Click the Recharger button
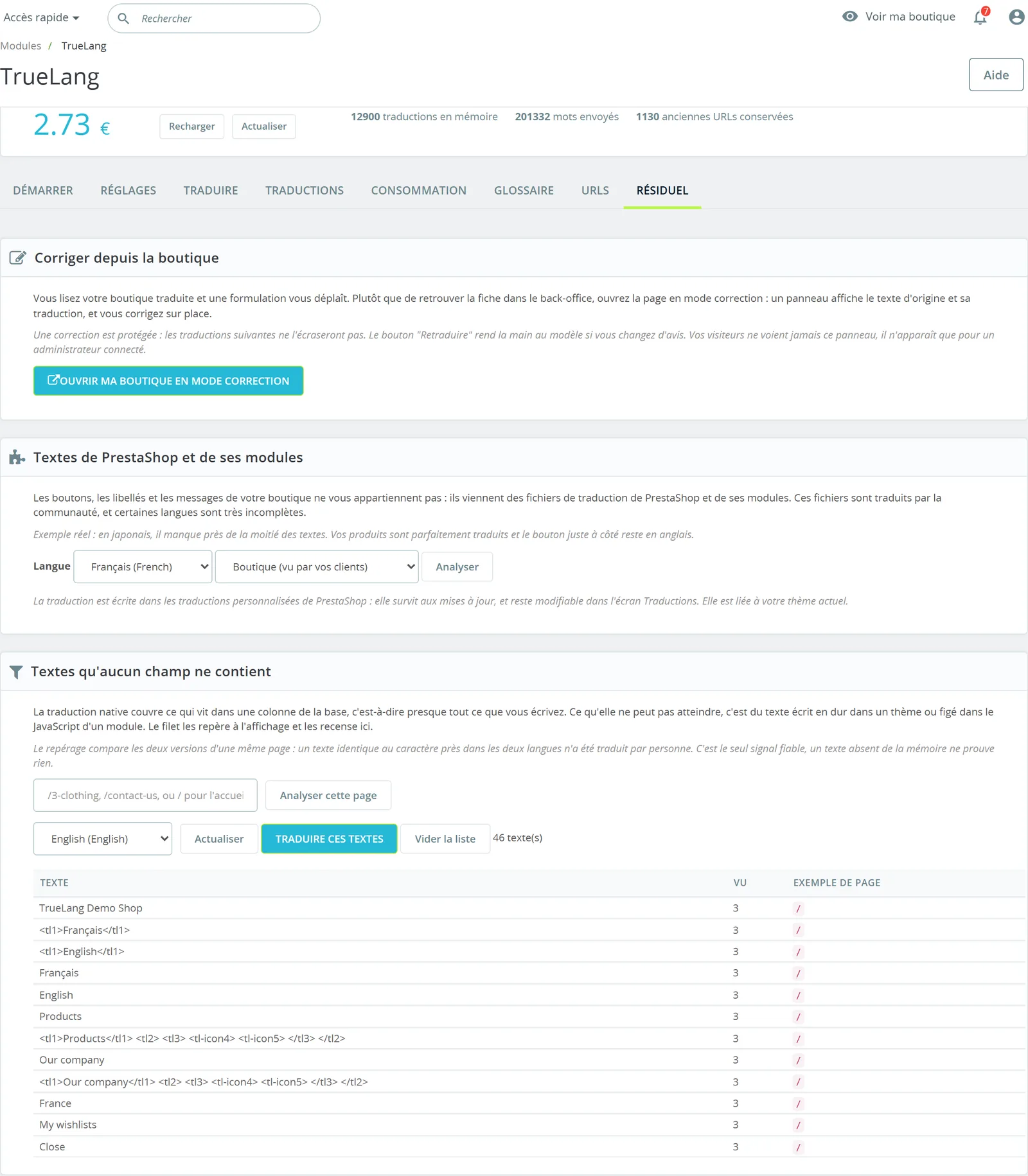 click(192, 127)
